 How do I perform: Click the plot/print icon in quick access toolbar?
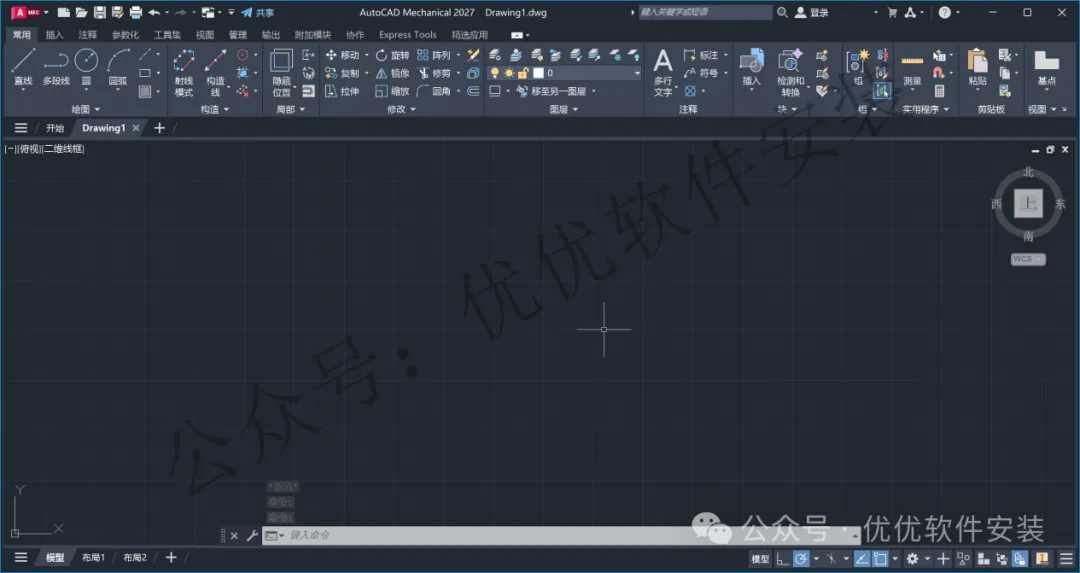pyautogui.click(x=136, y=12)
